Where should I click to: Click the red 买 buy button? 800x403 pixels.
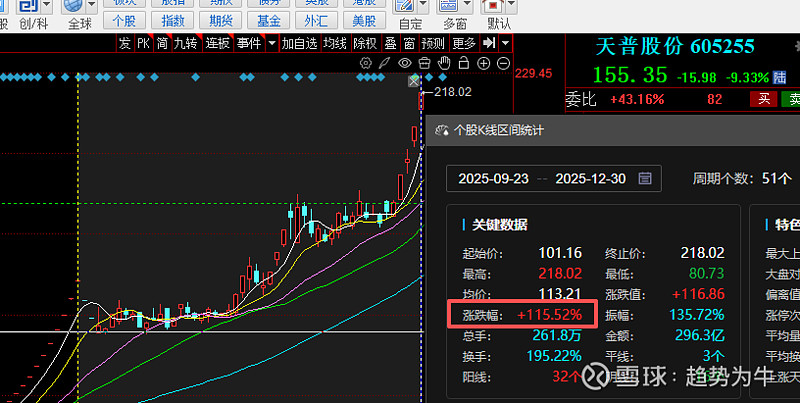[764, 99]
